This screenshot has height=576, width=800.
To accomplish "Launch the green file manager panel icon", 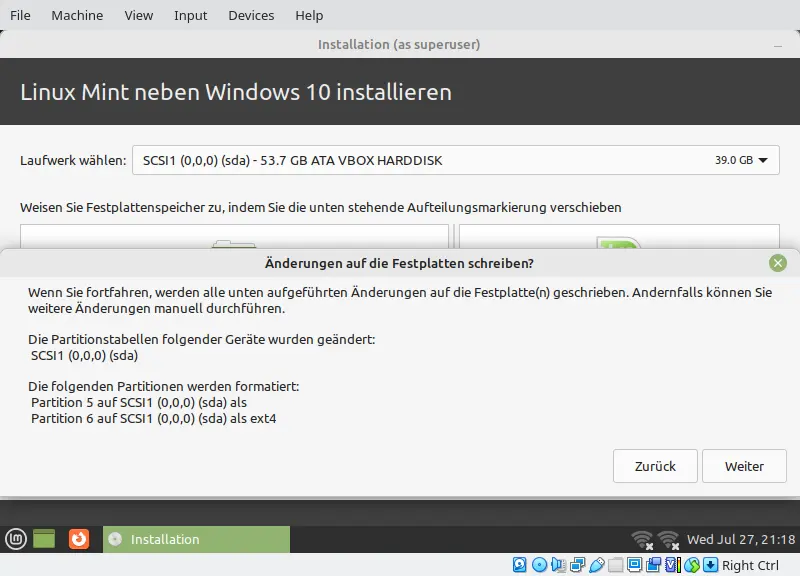I will 44,539.
